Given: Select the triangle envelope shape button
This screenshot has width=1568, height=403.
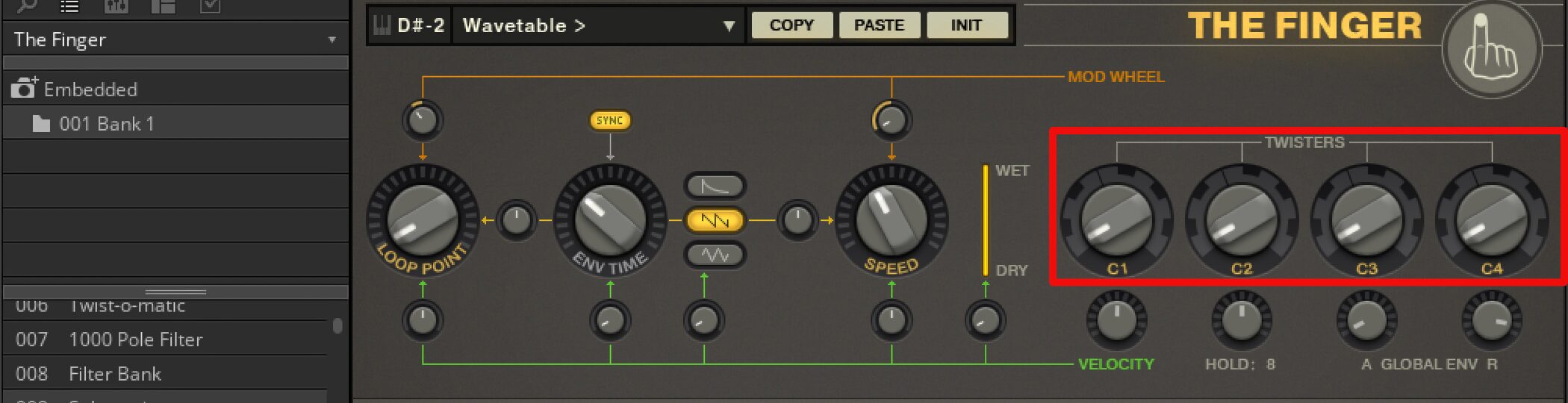Looking at the screenshot, I should coord(715,255).
